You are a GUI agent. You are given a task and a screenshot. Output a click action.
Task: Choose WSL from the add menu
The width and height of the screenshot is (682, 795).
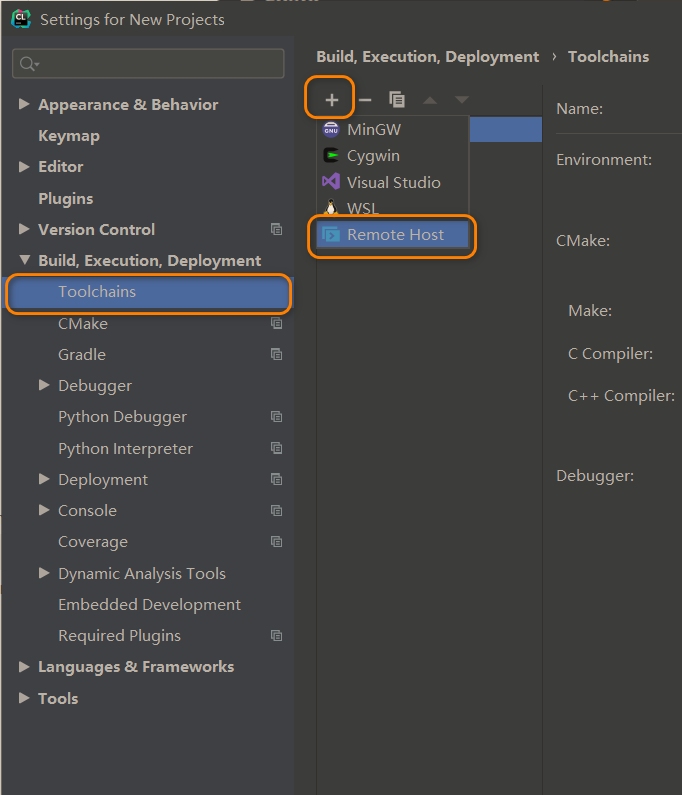393,208
